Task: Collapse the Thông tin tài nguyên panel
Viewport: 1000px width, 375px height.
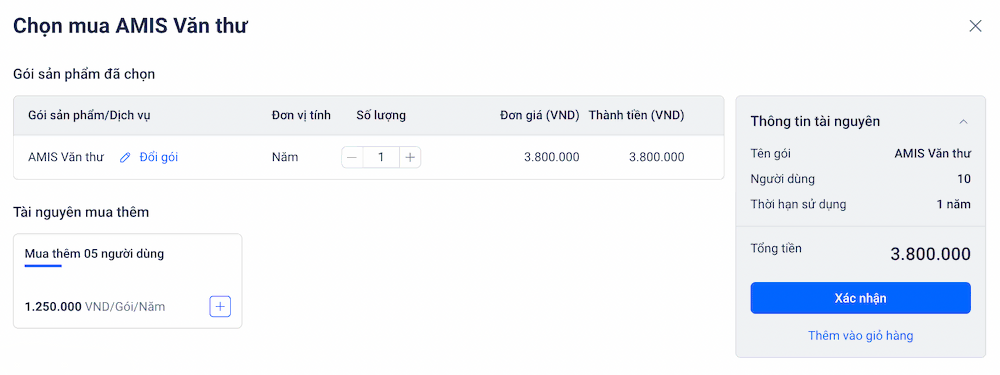Action: click(964, 121)
